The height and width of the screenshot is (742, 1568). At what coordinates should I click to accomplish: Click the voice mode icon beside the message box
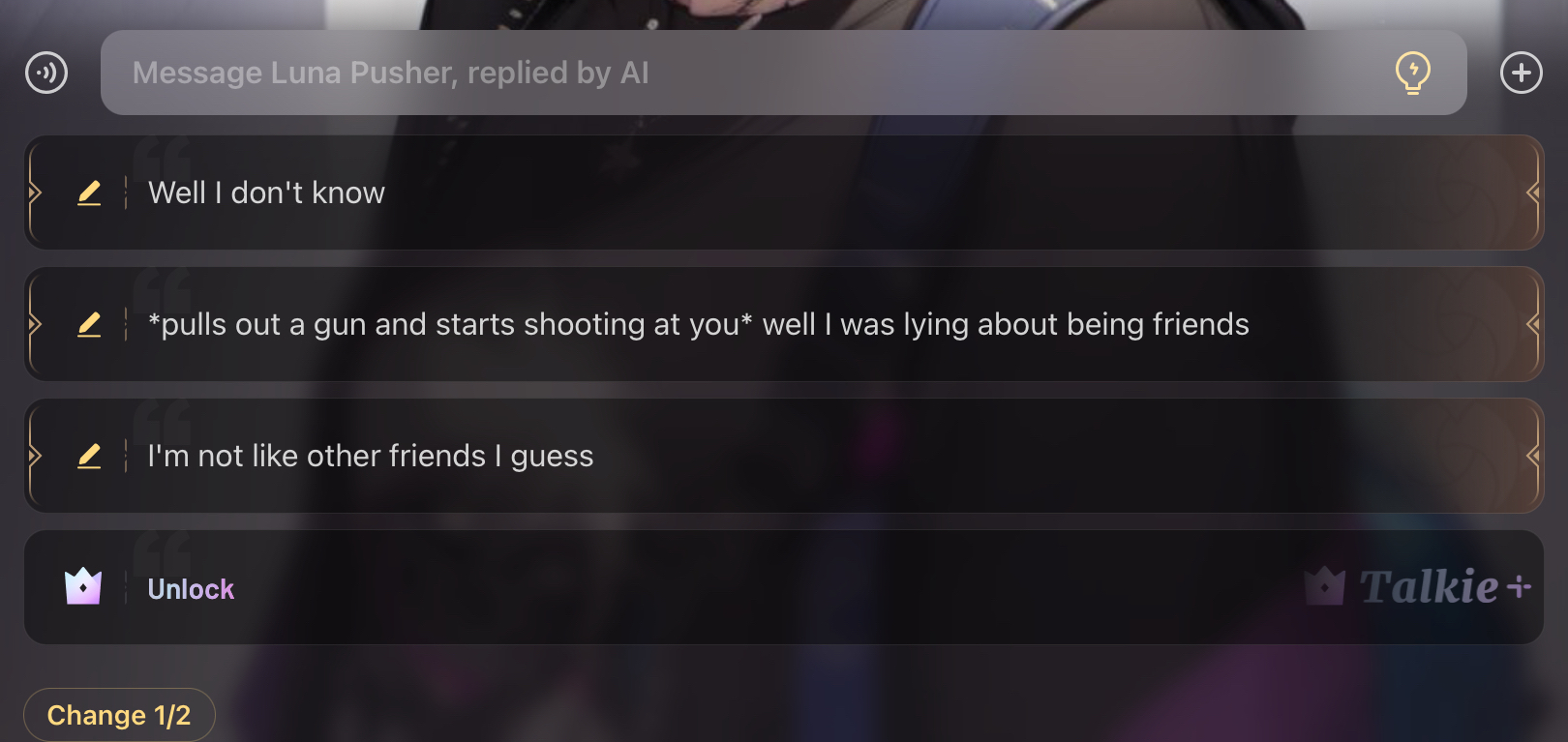point(46,73)
